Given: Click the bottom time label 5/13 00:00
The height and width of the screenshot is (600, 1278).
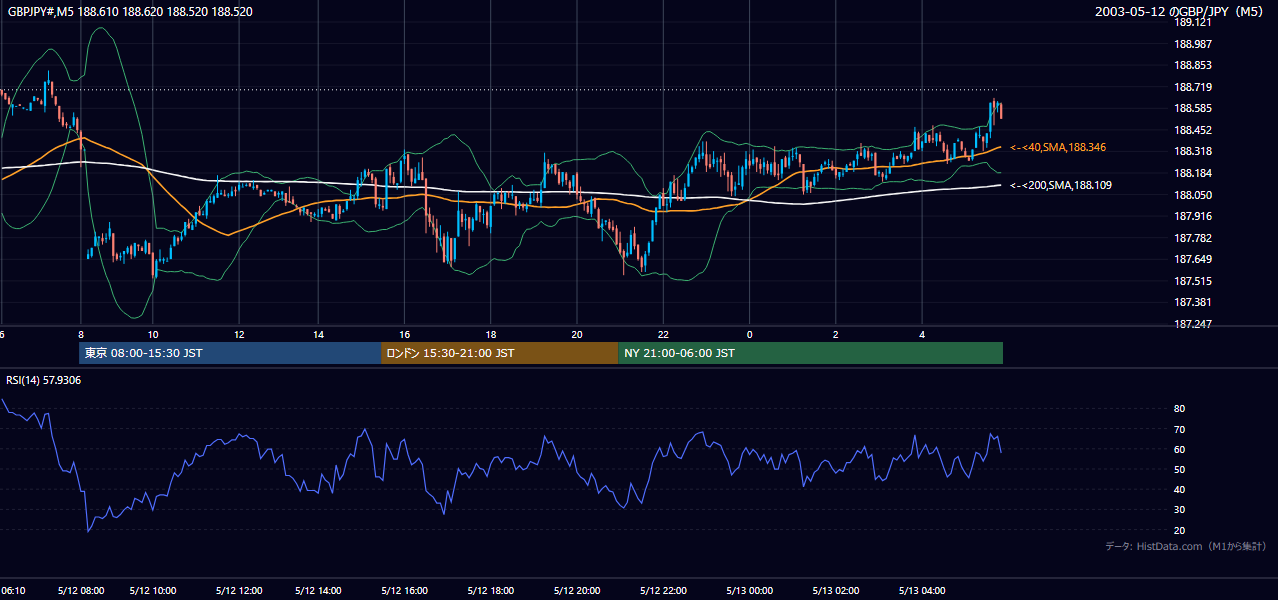Looking at the screenshot, I should tap(749, 591).
